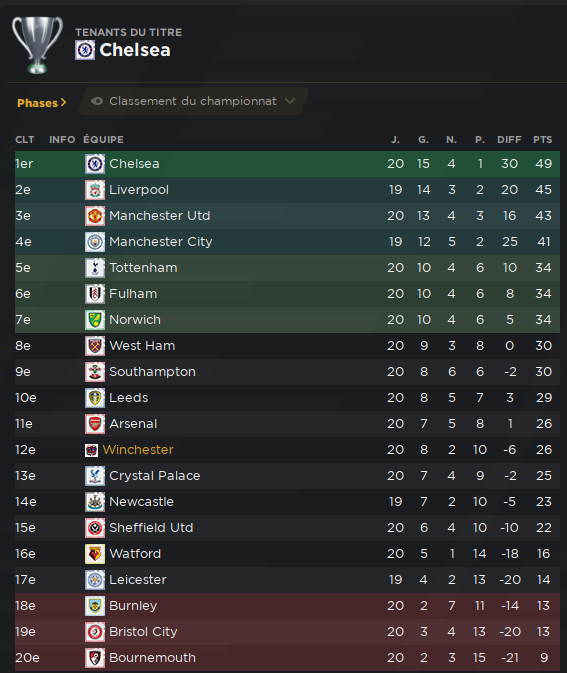Select the Crystal Palace row
Viewport: 567px width, 673px height.
click(288, 476)
